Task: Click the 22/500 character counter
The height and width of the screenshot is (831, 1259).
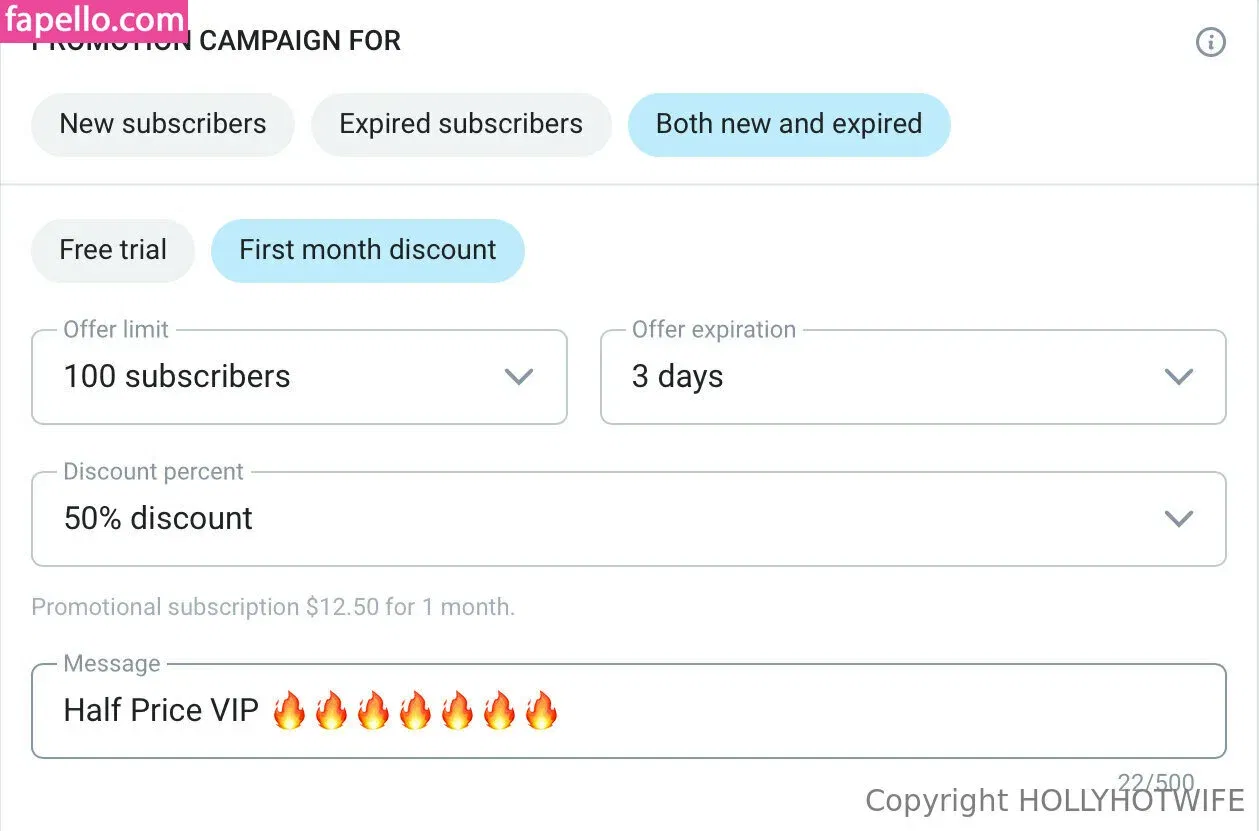Action: click(x=1155, y=782)
